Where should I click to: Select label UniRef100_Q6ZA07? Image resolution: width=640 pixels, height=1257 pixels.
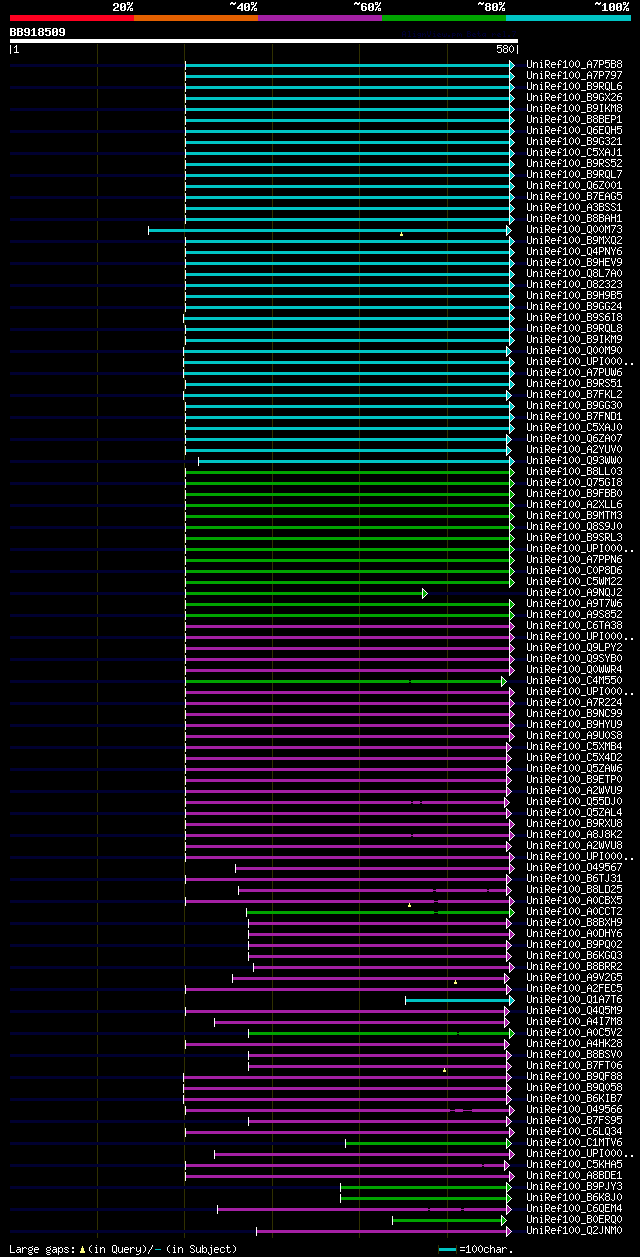574,438
